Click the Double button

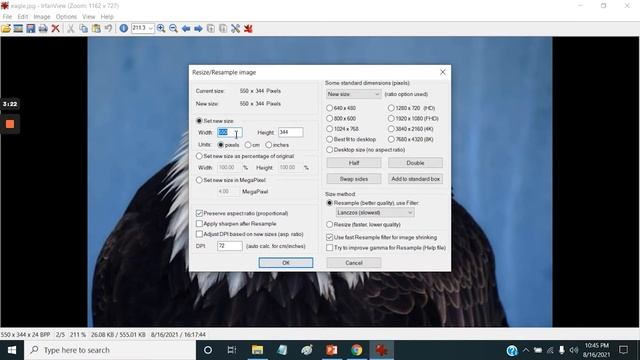coord(416,163)
